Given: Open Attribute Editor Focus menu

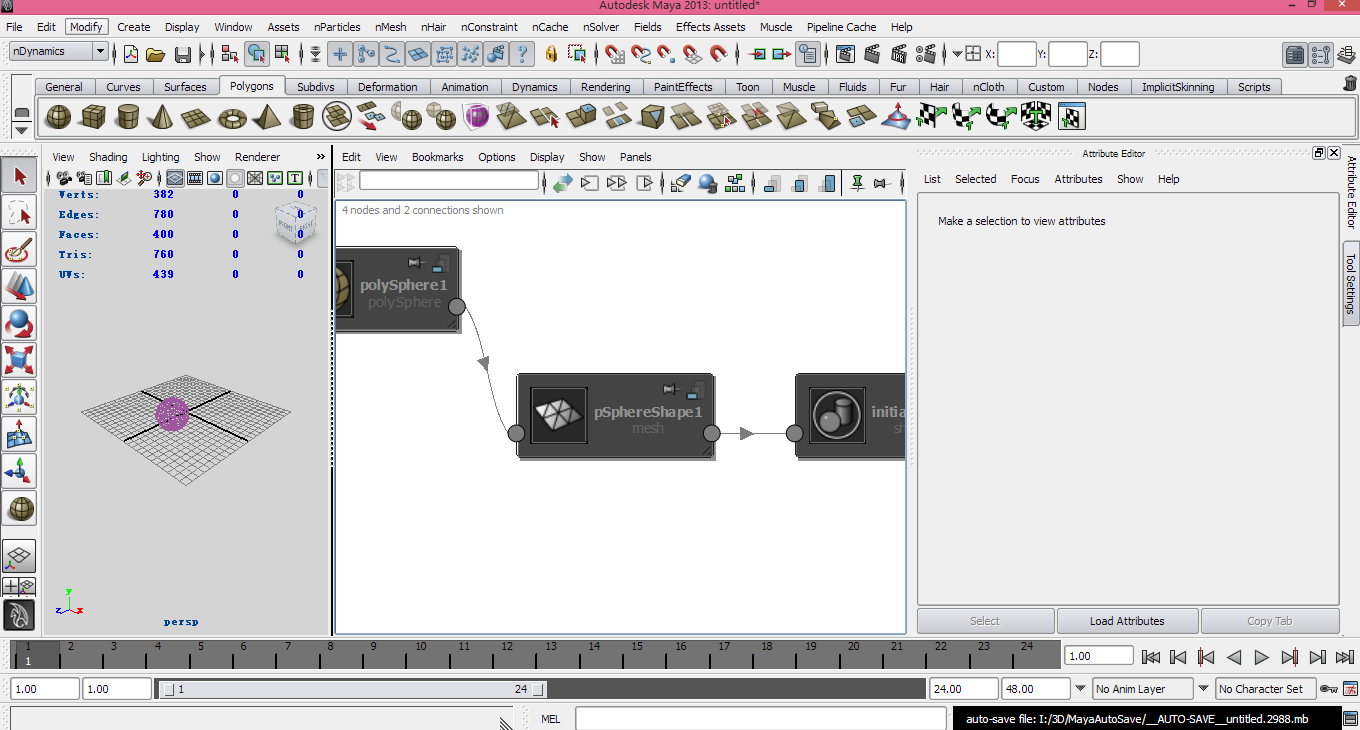Looking at the screenshot, I should (1025, 179).
